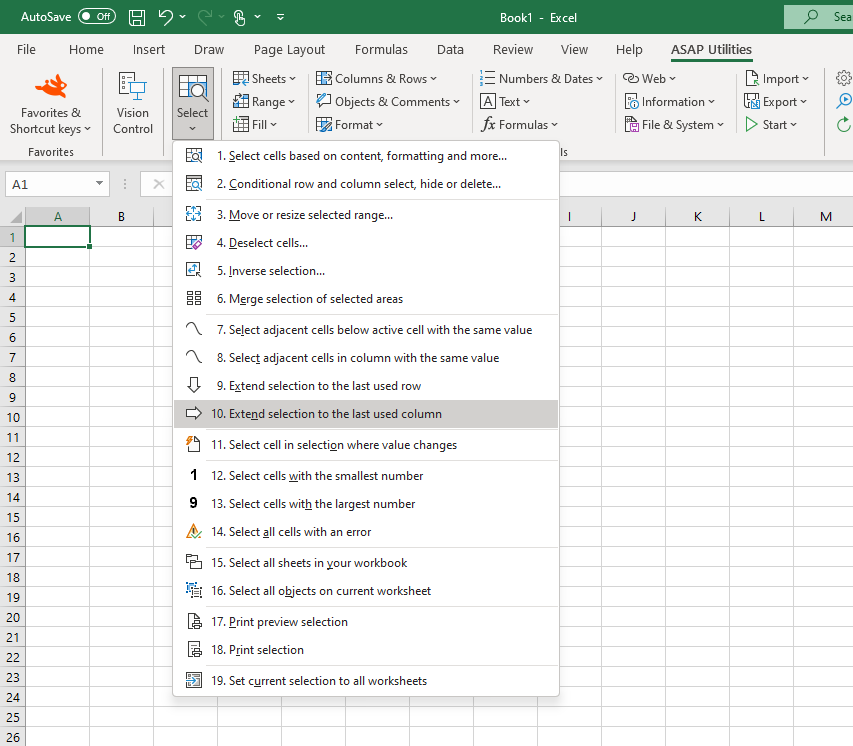Screen dimensions: 853x746
Task: Open the Format dropdown
Action: coord(349,125)
